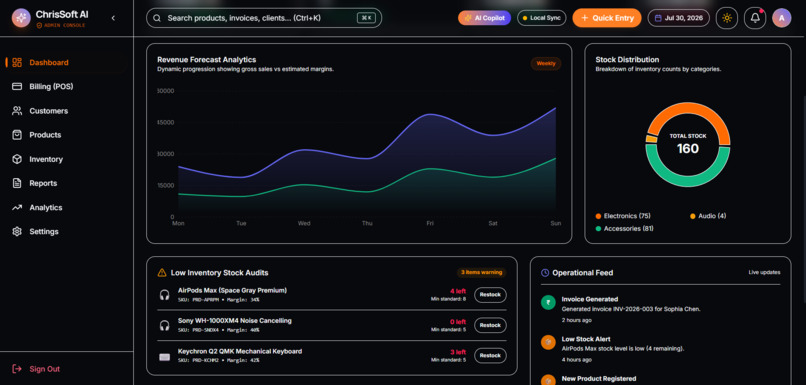806x385 pixels.
Task: Click the Electronics (75) legend entry
Action: point(623,216)
